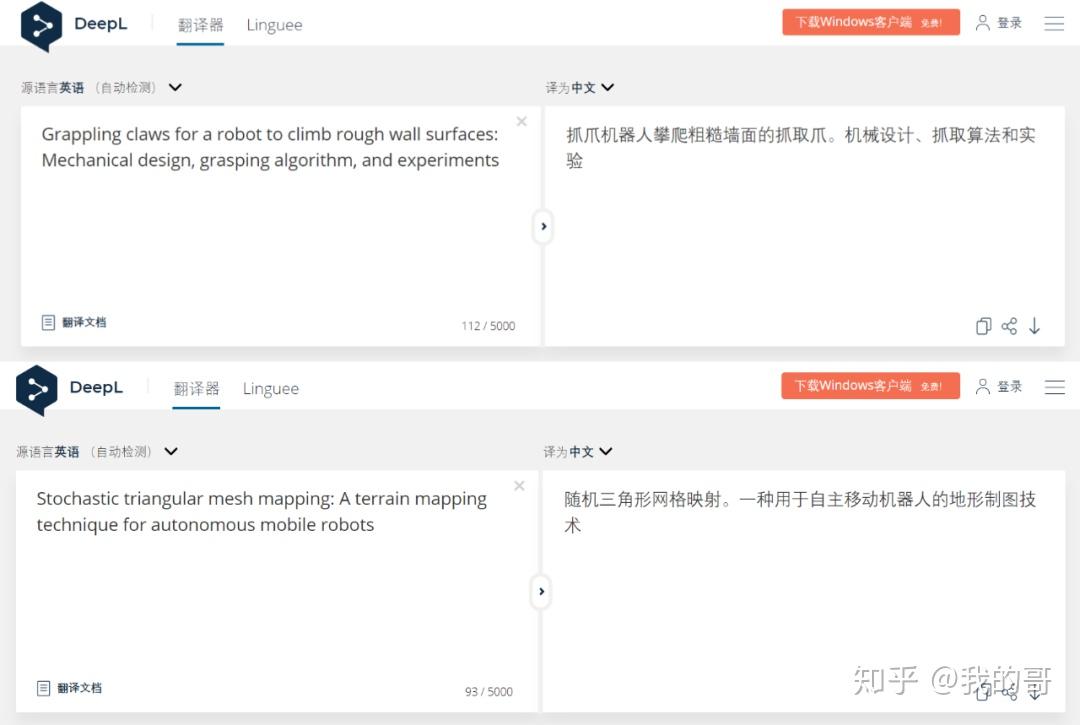Click the DeepL logo in the header

pos(75,24)
